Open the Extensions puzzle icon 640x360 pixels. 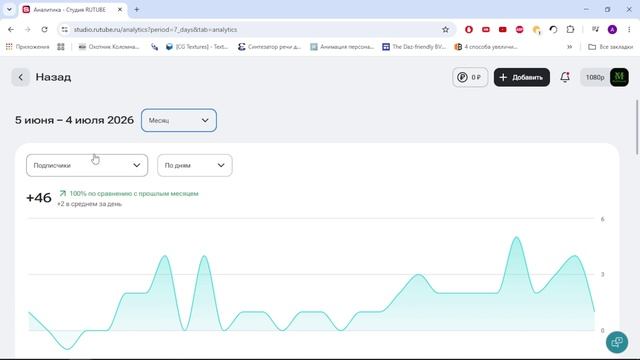click(570, 29)
